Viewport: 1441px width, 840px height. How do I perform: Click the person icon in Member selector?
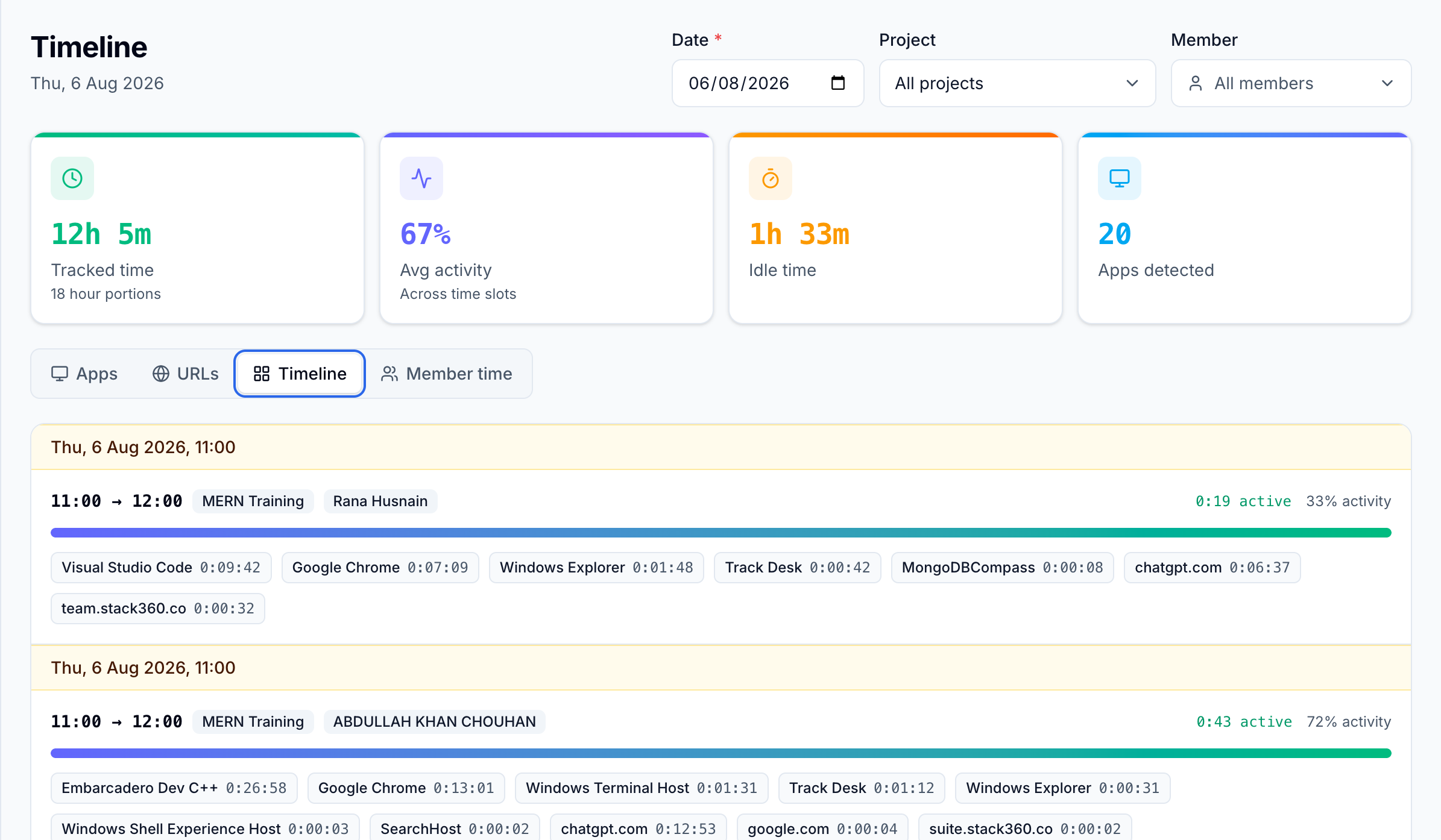pos(1196,83)
